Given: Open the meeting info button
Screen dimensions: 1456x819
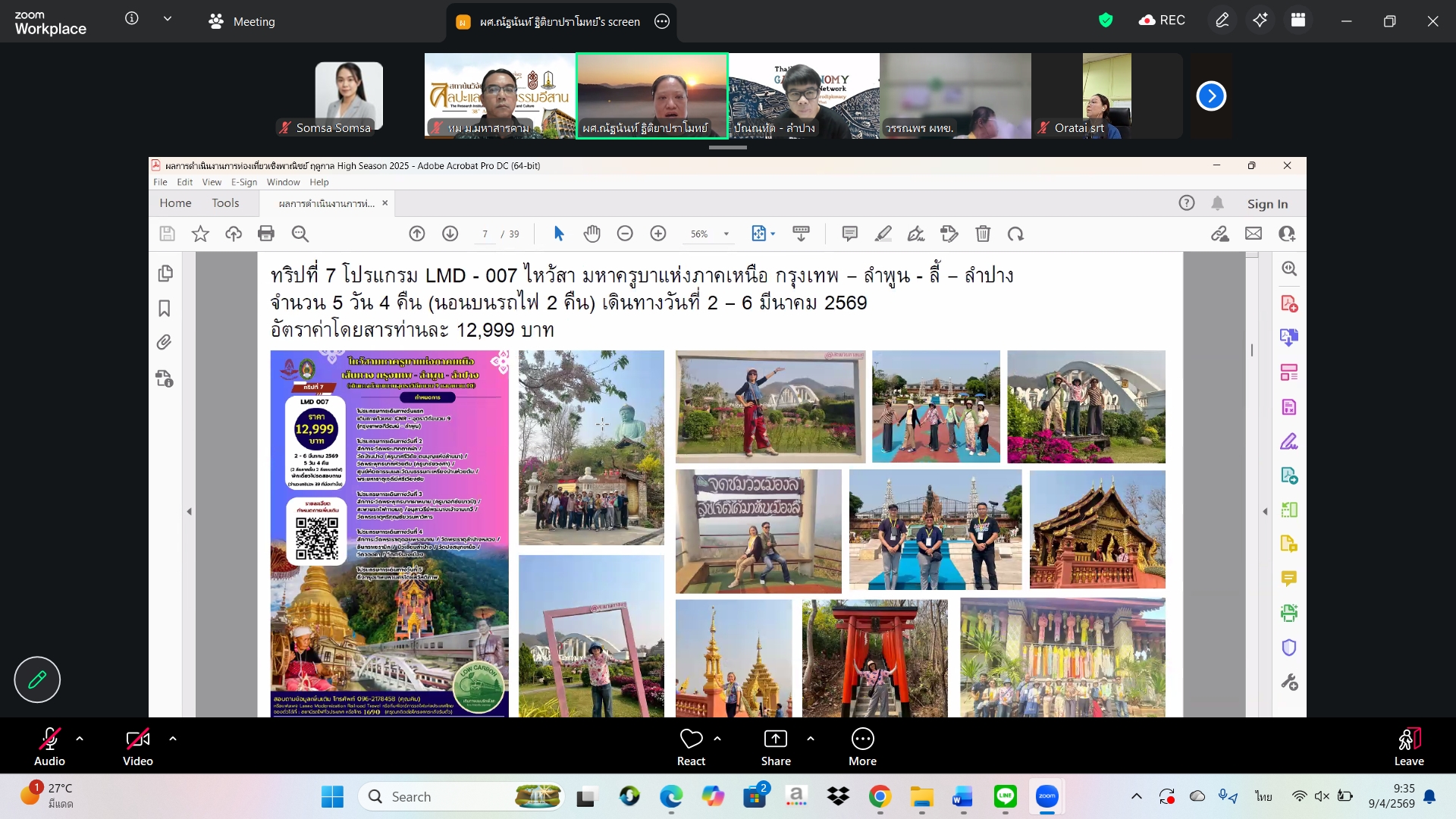Looking at the screenshot, I should pyautogui.click(x=131, y=18).
